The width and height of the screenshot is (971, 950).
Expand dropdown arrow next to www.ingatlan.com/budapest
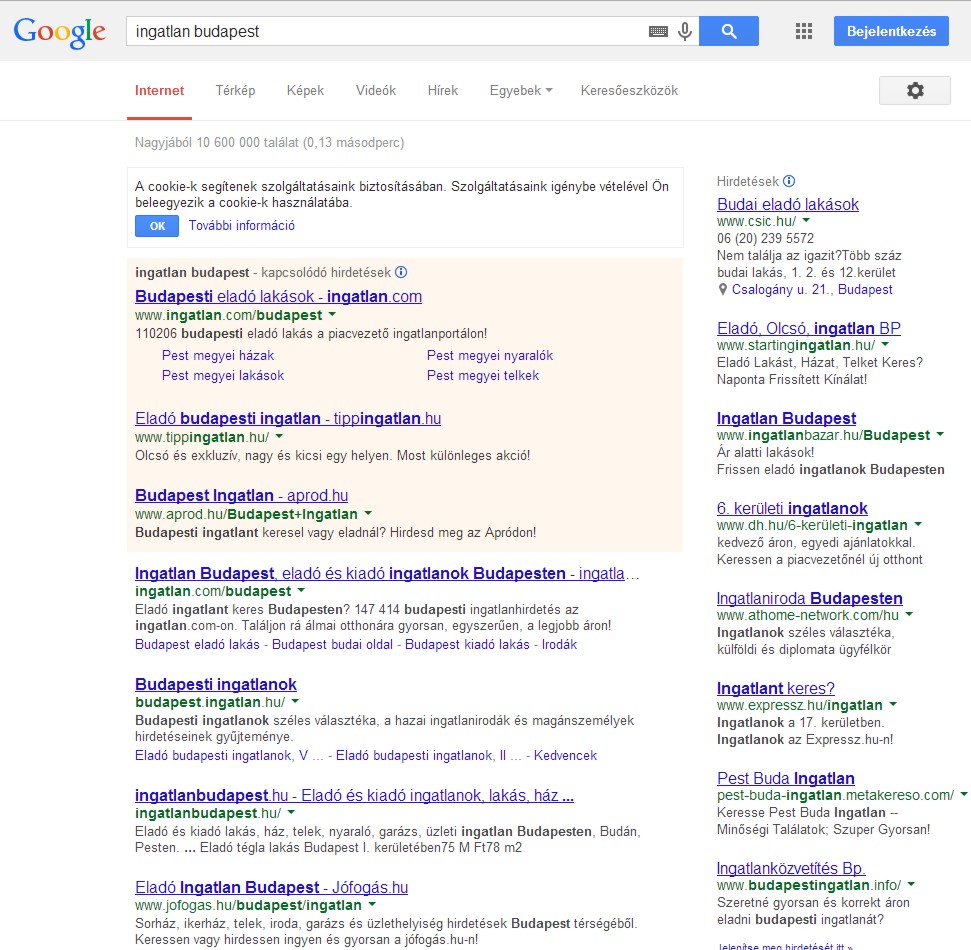pyautogui.click(x=333, y=315)
